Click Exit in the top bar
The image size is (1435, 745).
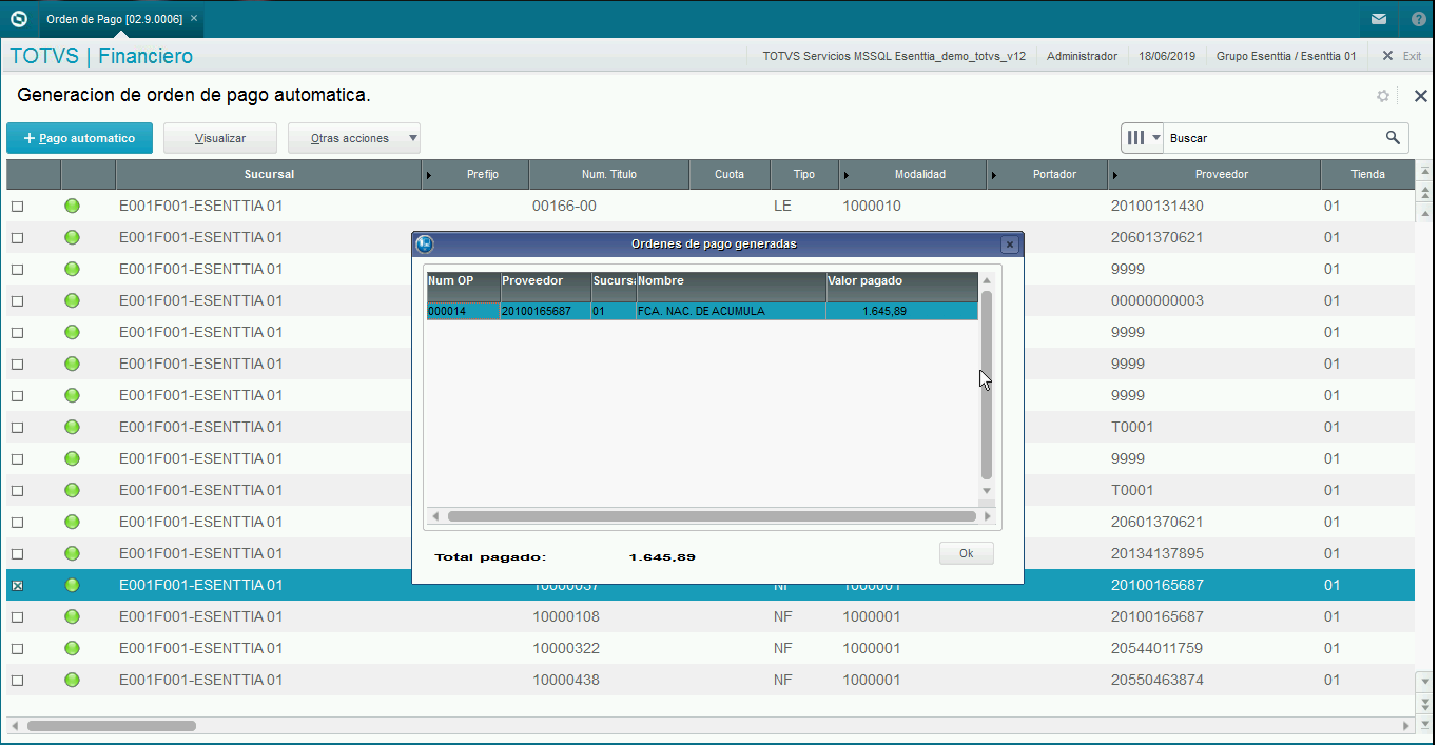pyautogui.click(x=1402, y=56)
